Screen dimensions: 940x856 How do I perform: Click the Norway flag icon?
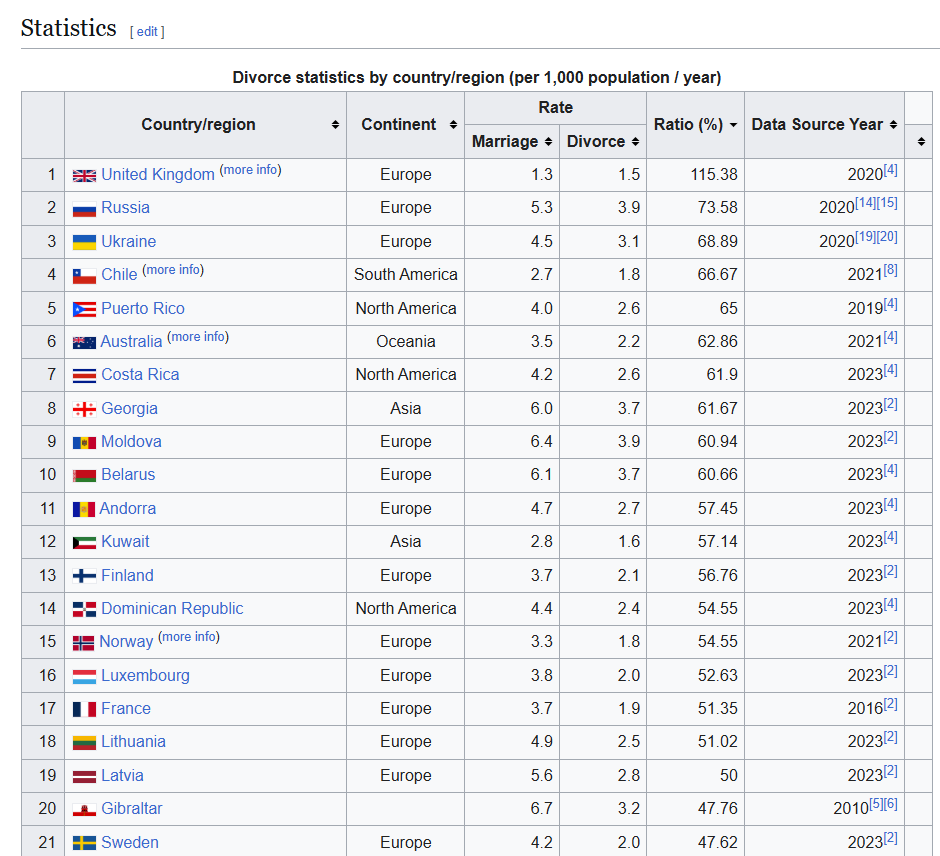pos(83,643)
